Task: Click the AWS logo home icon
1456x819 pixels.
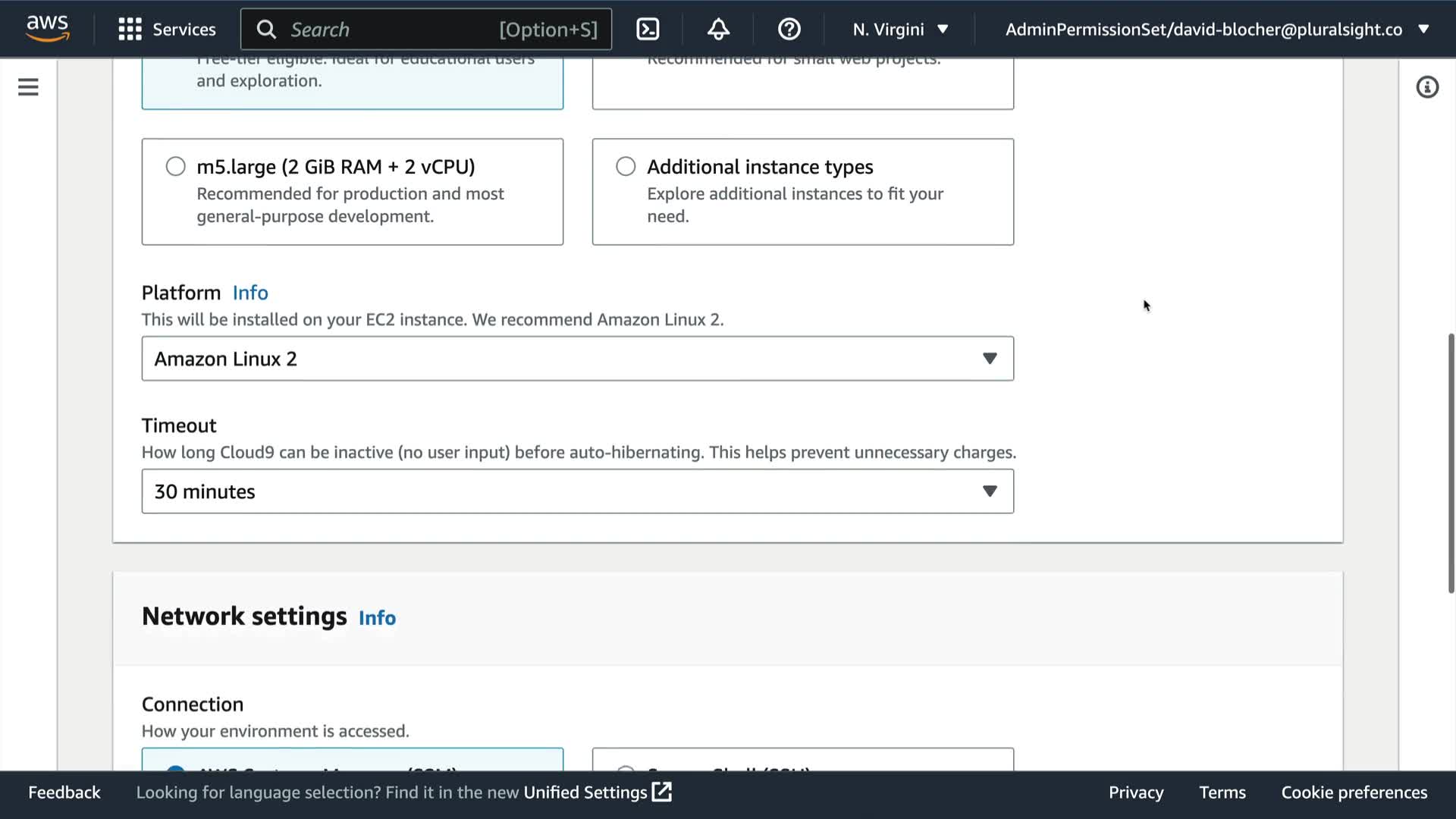Action: [x=47, y=28]
